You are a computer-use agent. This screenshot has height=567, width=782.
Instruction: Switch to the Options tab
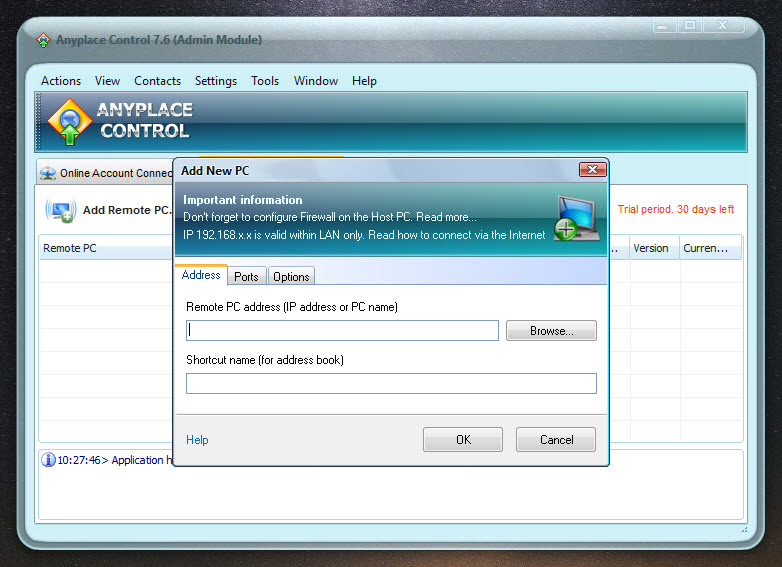coord(291,277)
